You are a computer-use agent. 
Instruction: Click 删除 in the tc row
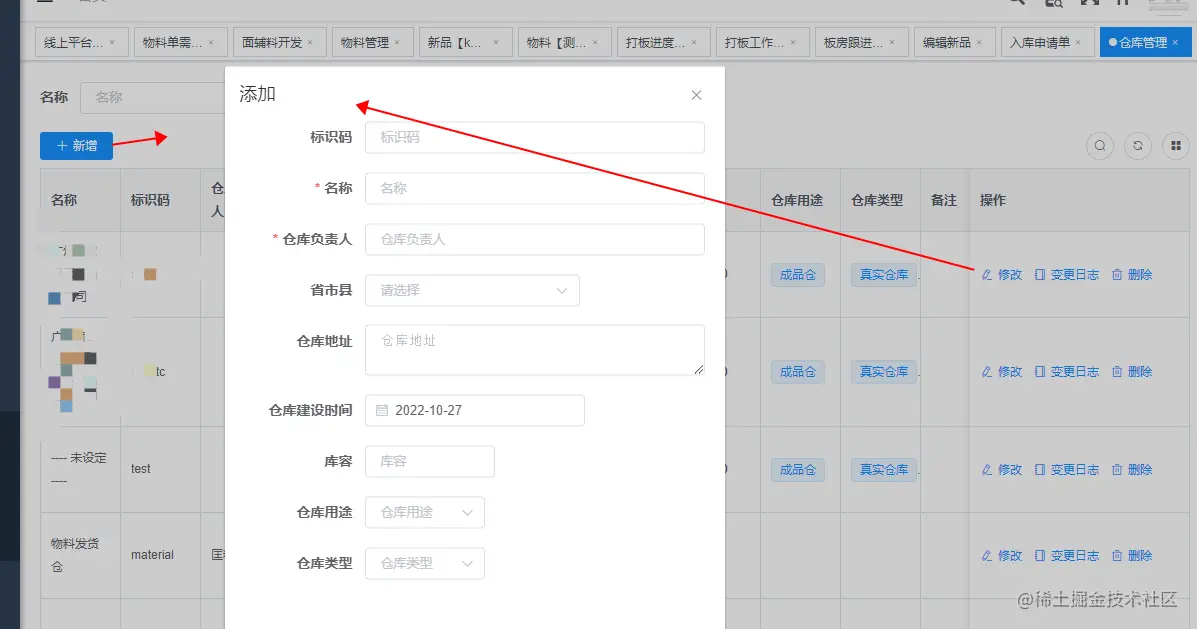(x=1132, y=372)
